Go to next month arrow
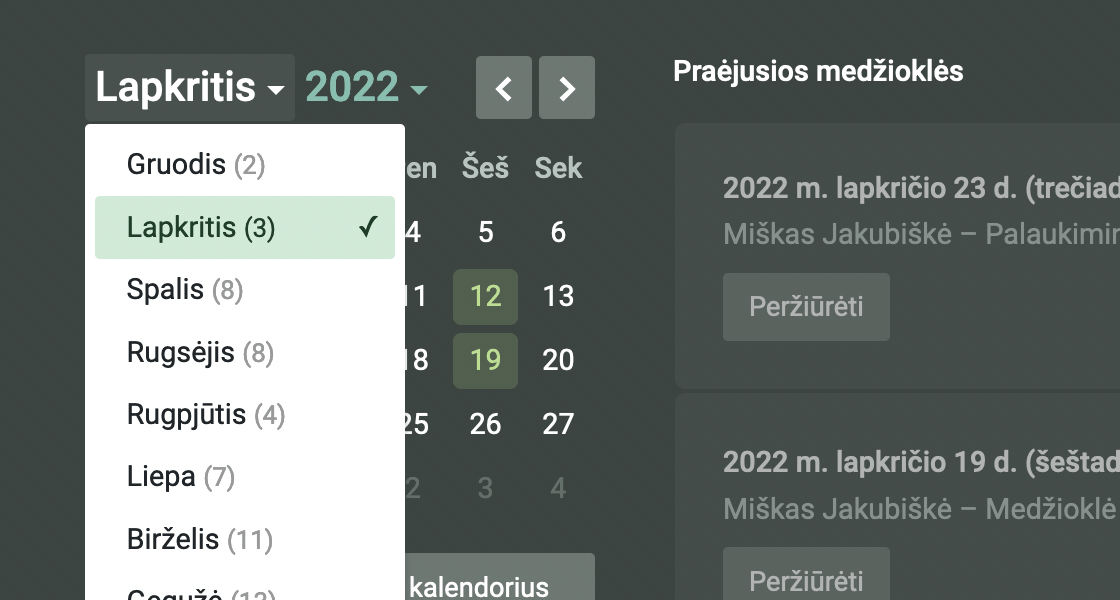Viewport: 1120px width, 600px height. click(567, 88)
